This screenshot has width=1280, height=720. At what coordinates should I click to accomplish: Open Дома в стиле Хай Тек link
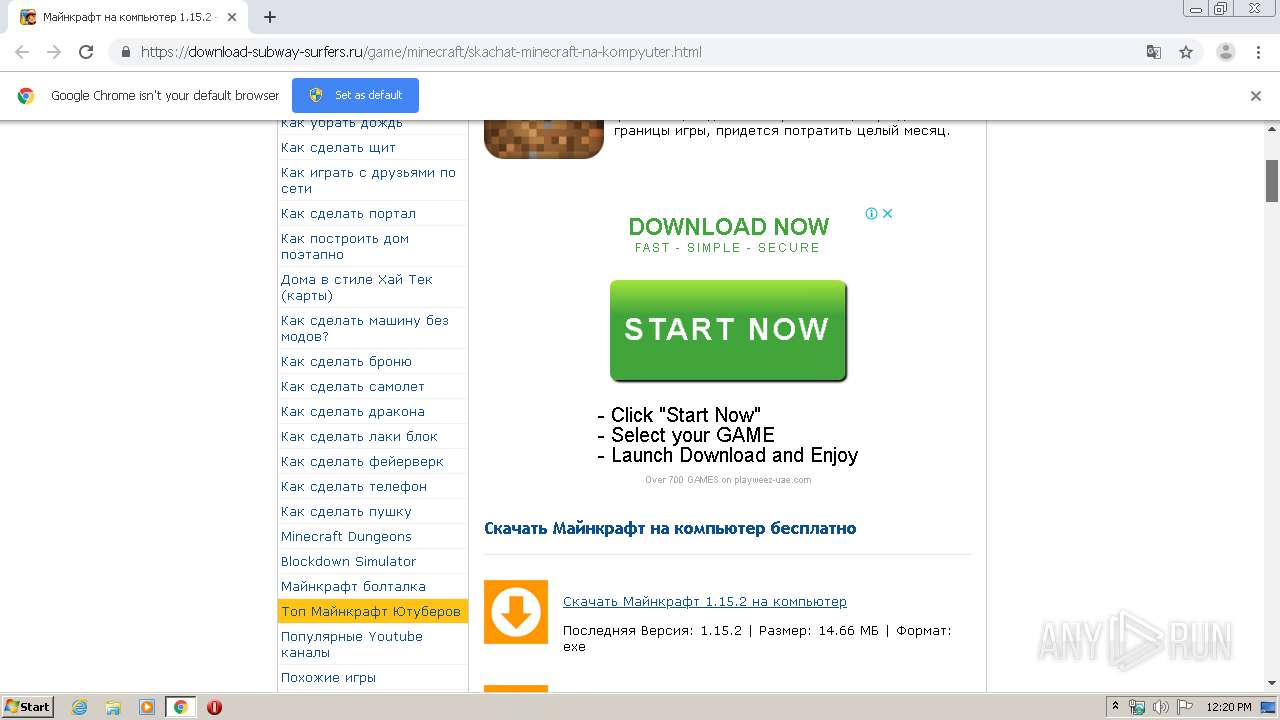point(356,287)
